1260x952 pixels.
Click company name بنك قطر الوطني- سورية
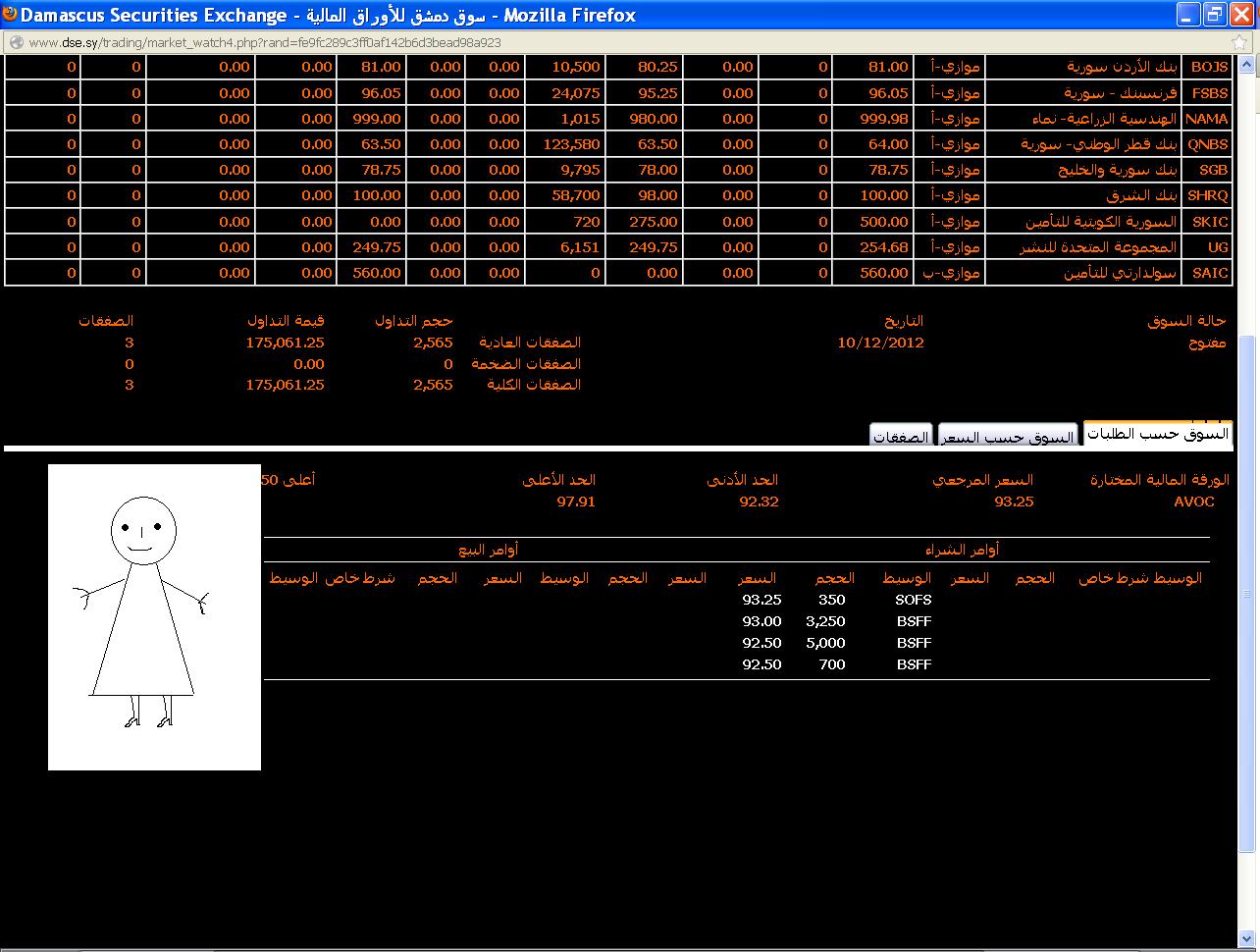tap(1099, 144)
